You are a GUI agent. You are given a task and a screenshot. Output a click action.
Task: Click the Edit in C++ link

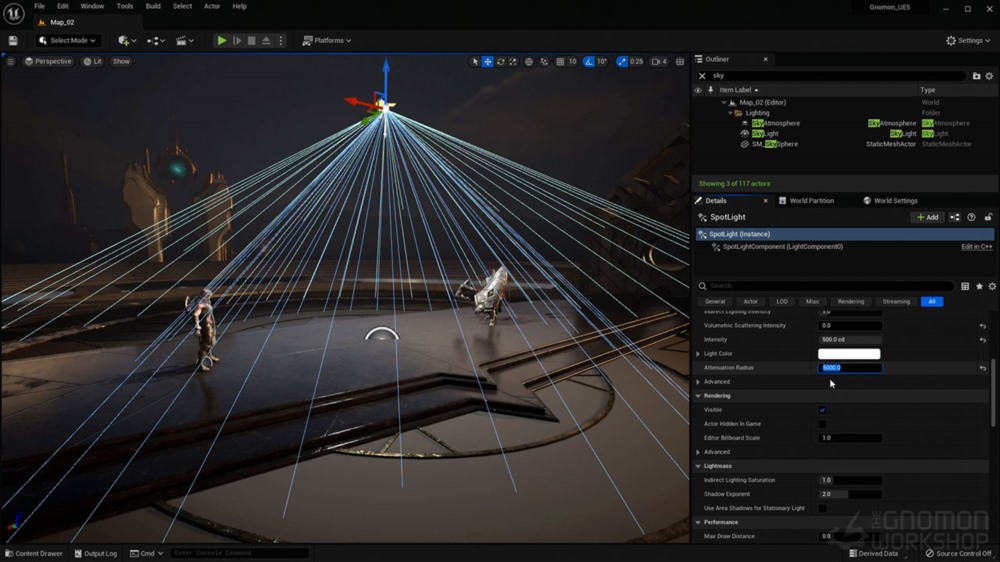[976, 247]
